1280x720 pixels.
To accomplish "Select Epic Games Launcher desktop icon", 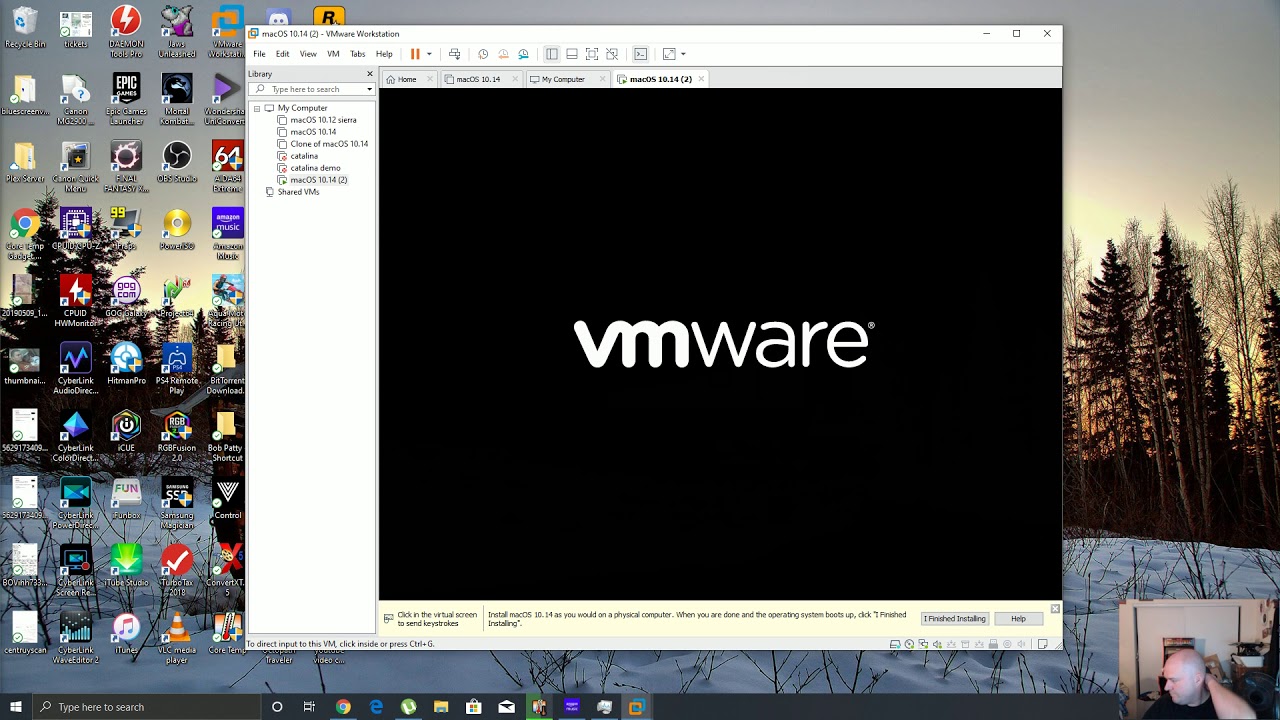I will pyautogui.click(x=126, y=100).
